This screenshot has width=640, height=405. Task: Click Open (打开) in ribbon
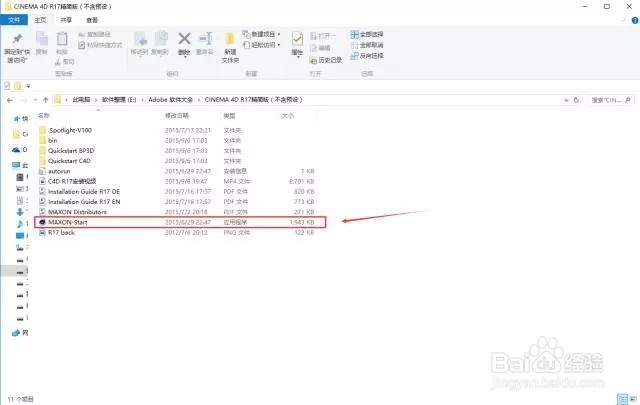322,36
